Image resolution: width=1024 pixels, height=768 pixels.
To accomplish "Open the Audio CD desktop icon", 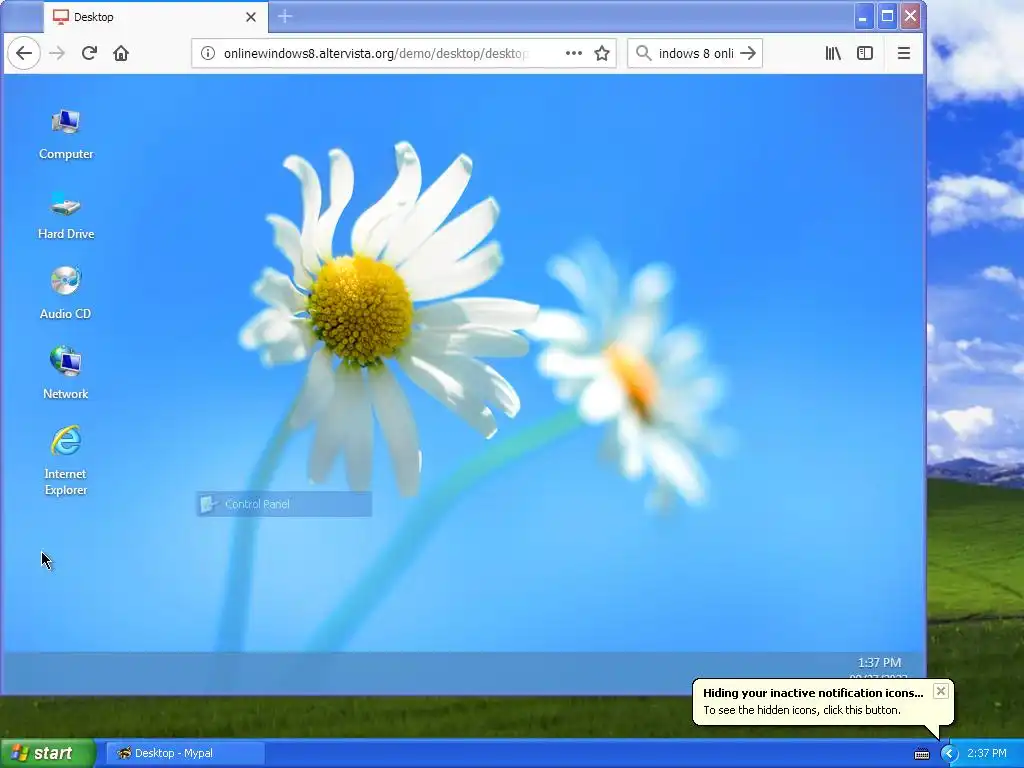I will coord(65,294).
